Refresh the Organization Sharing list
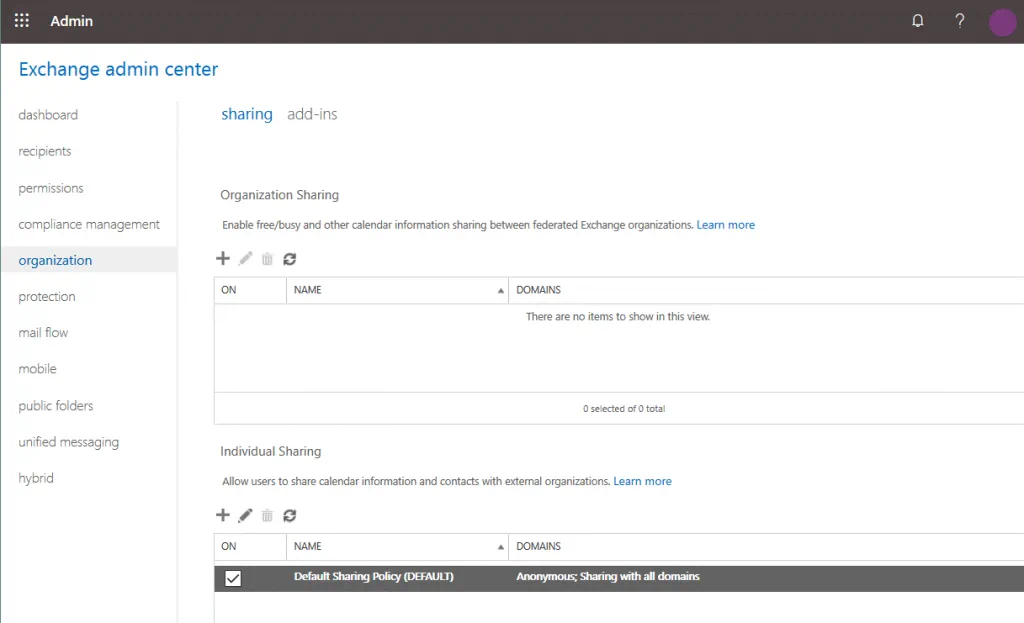The width and height of the screenshot is (1024, 623). [x=290, y=259]
